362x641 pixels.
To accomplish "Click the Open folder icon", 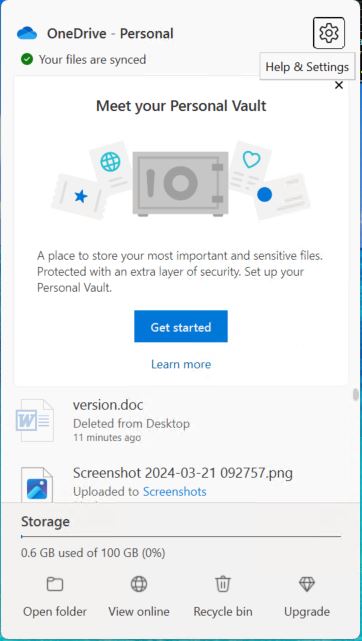I will pyautogui.click(x=55, y=584).
